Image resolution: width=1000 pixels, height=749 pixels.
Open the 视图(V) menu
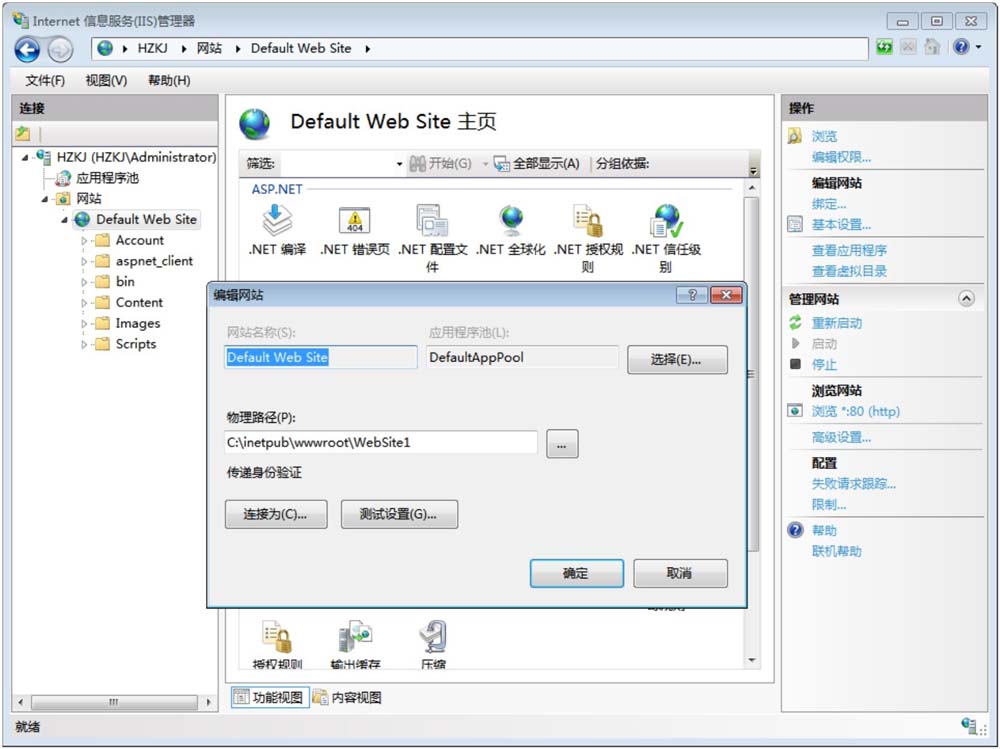pyautogui.click(x=106, y=80)
